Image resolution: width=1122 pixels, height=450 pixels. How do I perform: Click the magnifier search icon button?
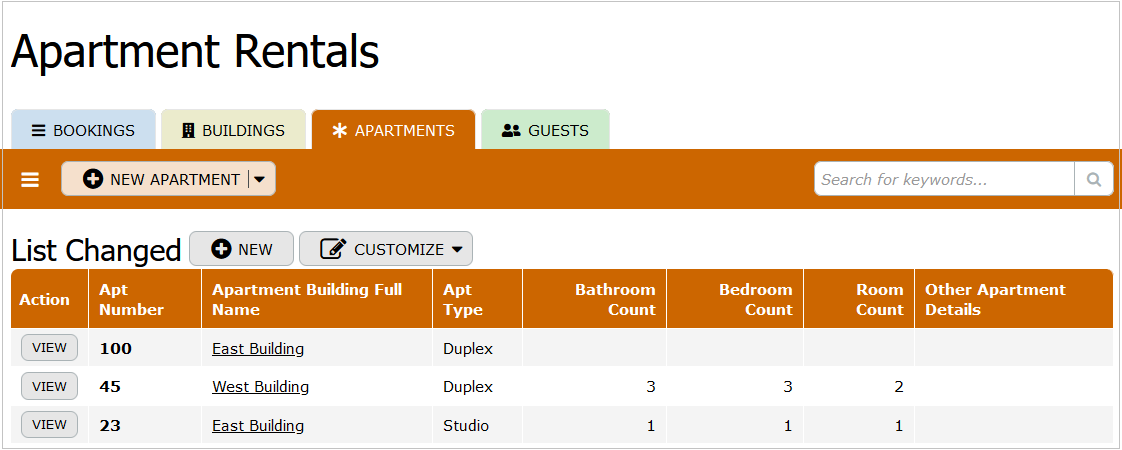[x=1093, y=180]
